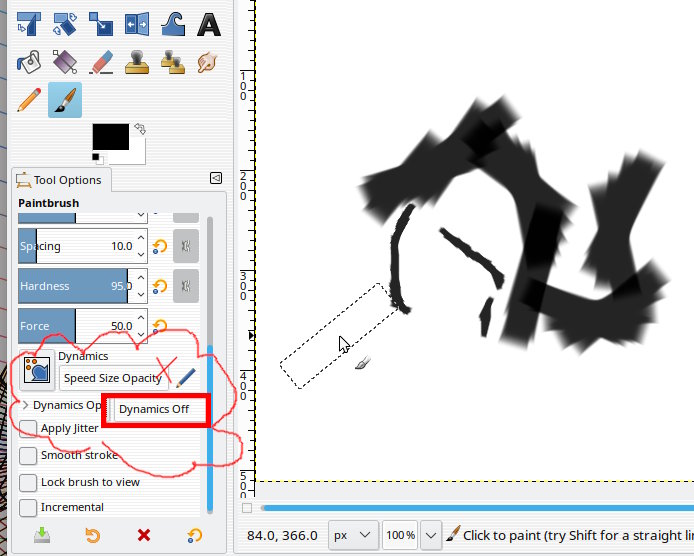694x556 pixels.
Task: Decrease the Spacing value with down arrow
Action: tap(141, 255)
